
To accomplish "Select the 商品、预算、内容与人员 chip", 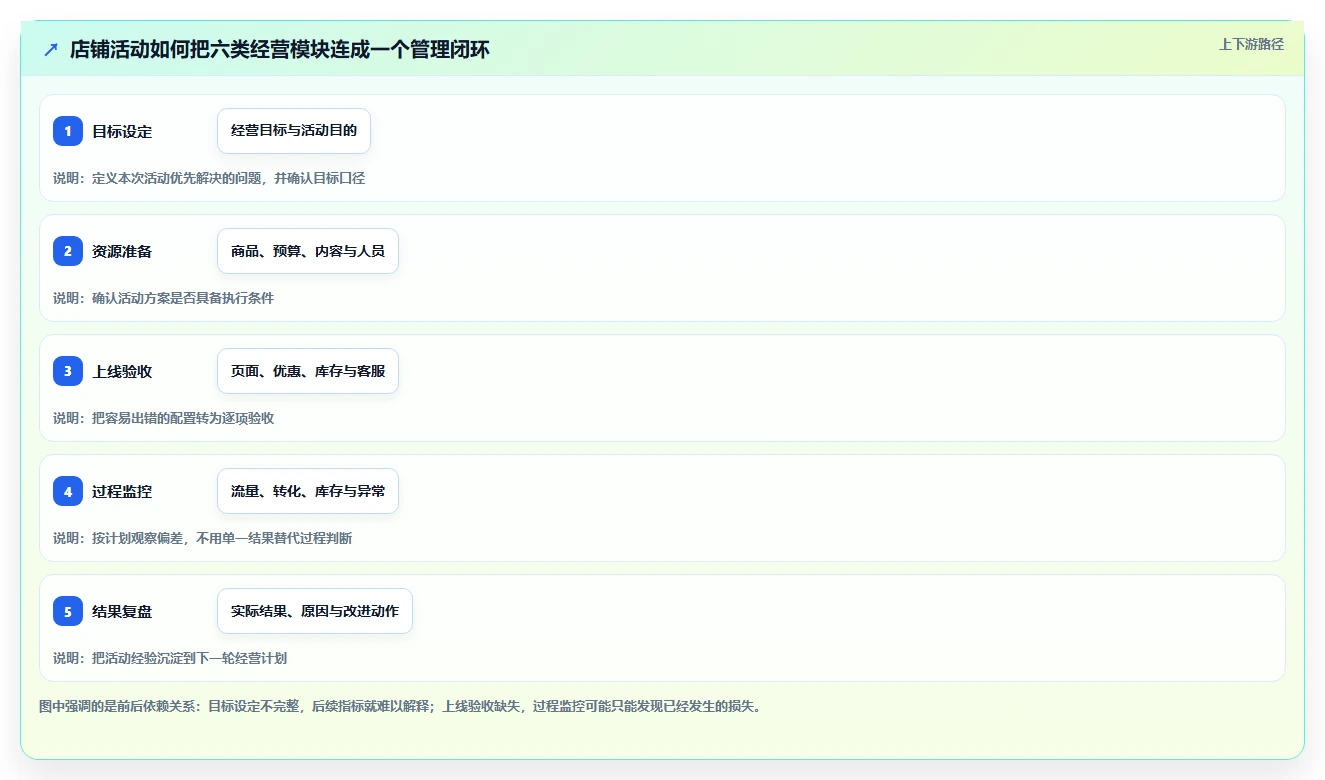I will 308,251.
